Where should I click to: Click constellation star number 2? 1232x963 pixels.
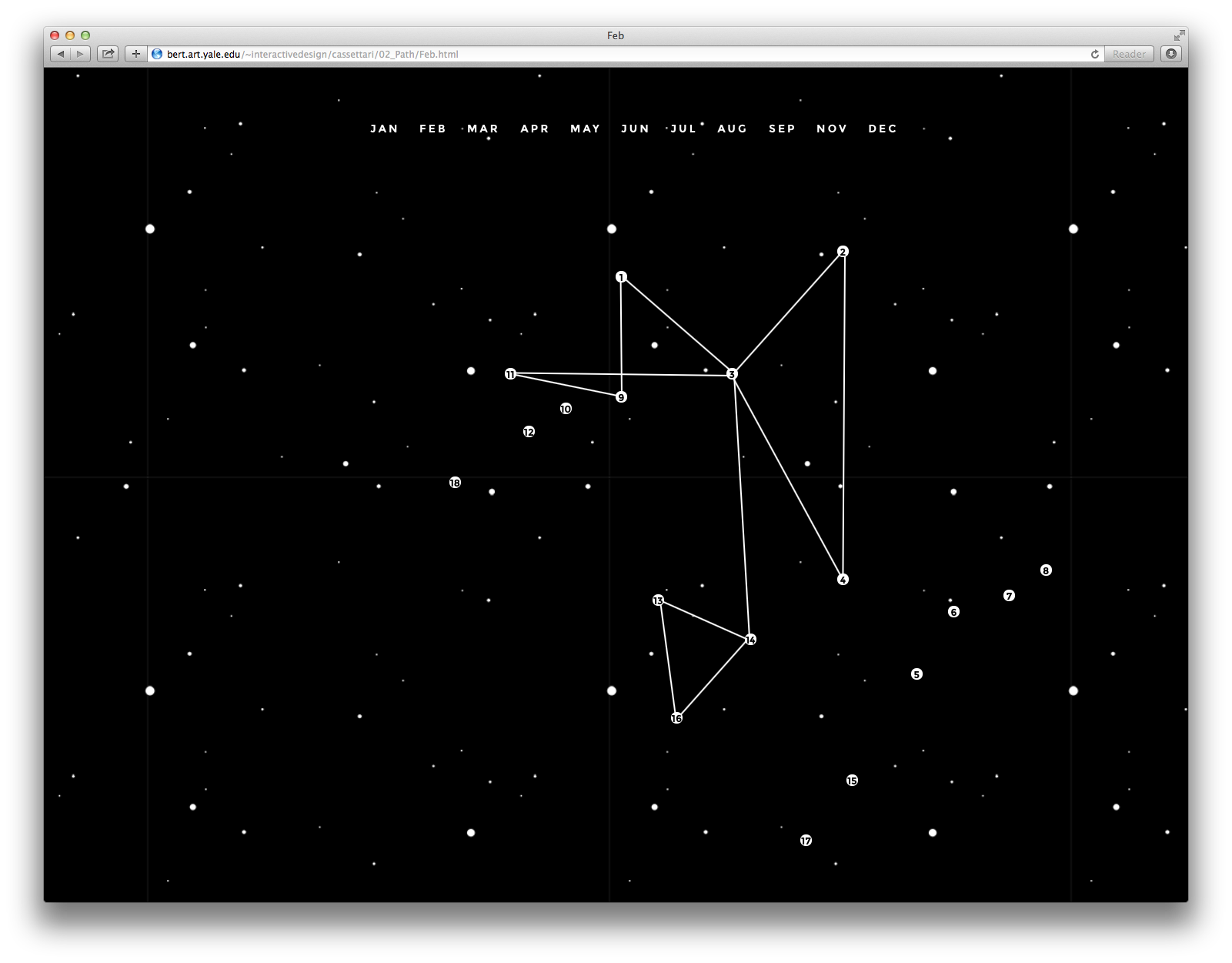(x=843, y=252)
